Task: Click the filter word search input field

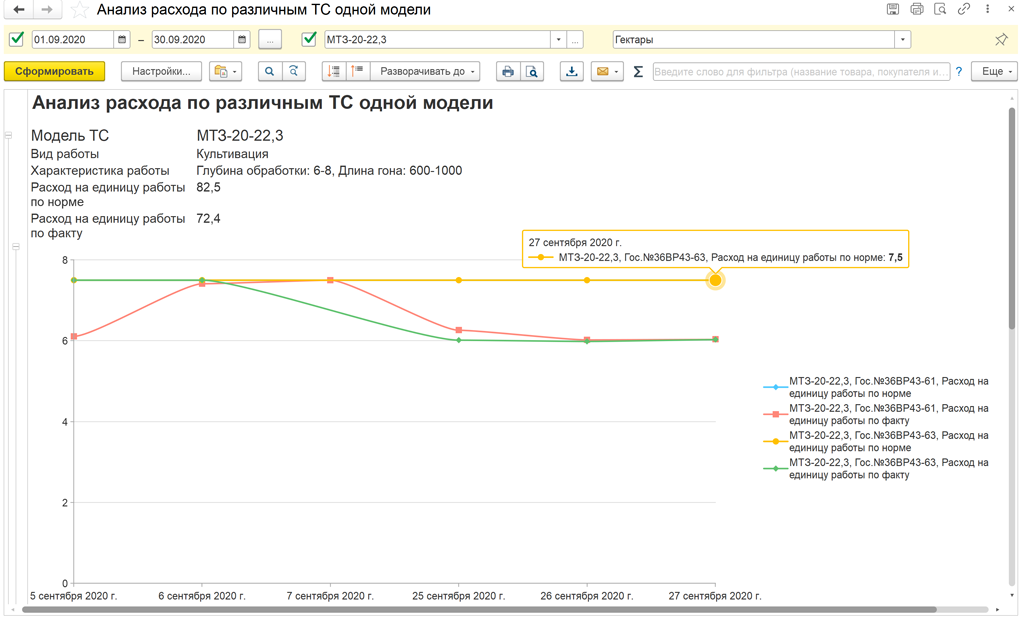Action: (x=800, y=72)
